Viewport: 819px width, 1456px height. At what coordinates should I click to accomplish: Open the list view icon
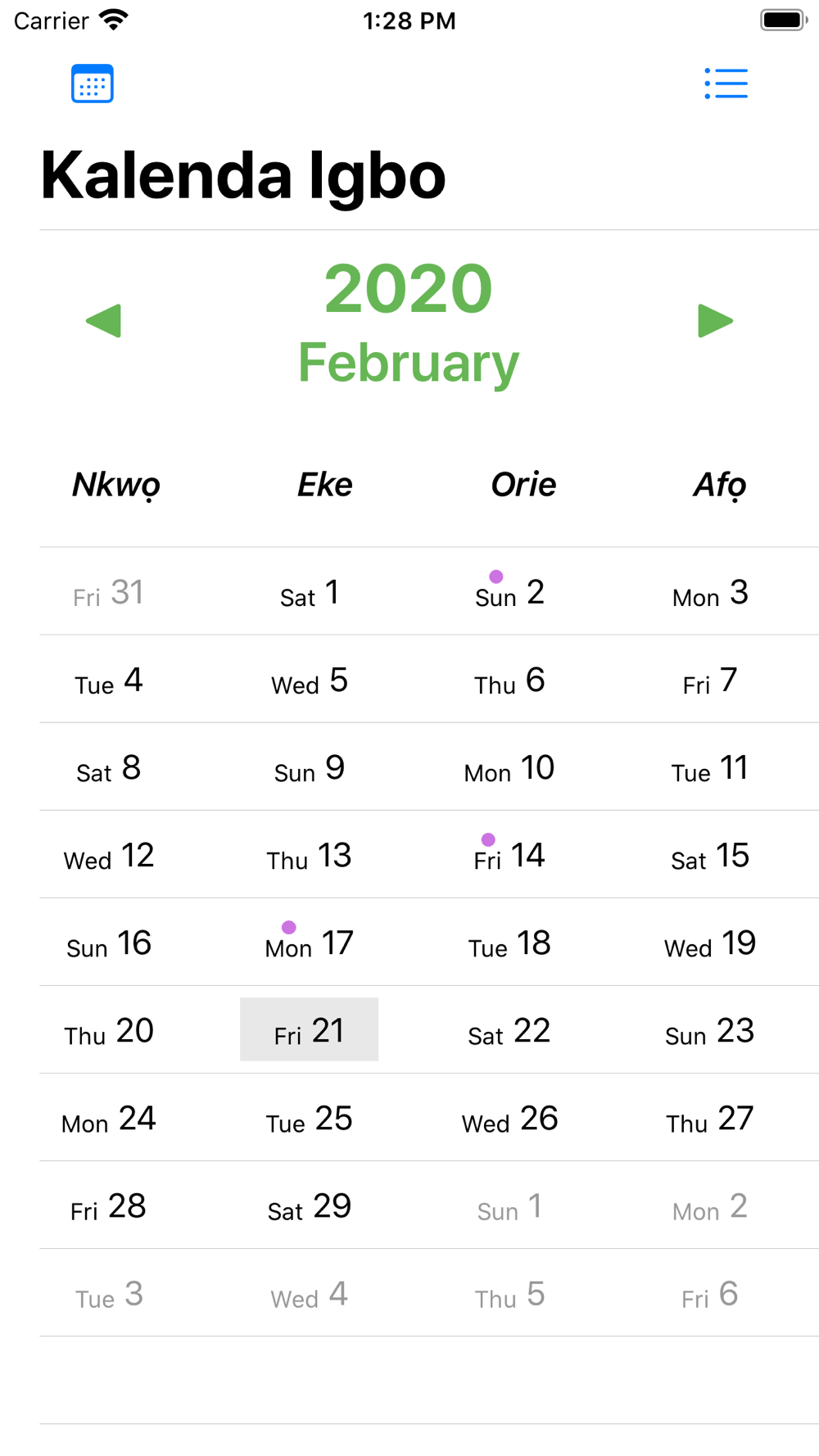pyautogui.click(x=726, y=84)
